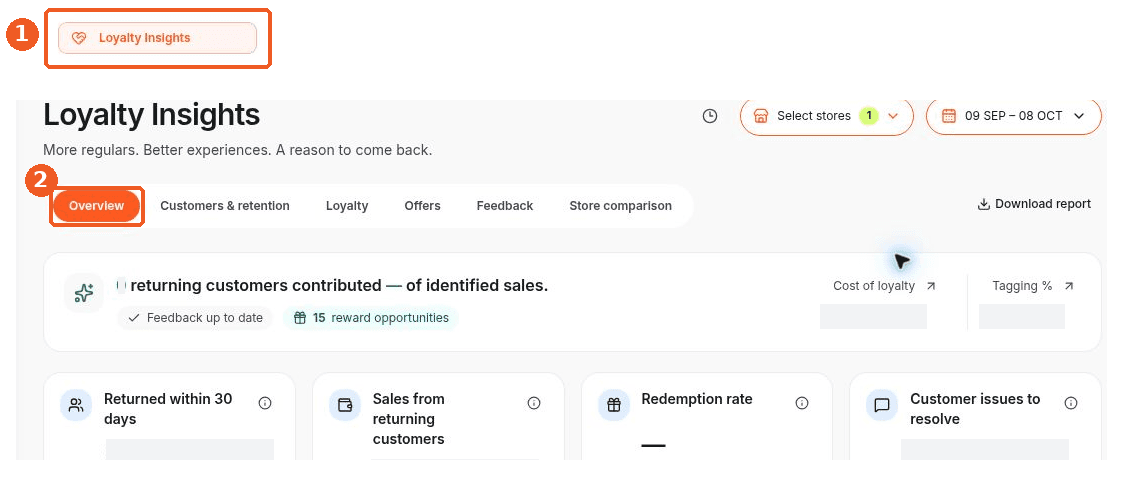Screen dimensions: 1123x480
Task: Open the Offers tab
Action: pos(423,206)
